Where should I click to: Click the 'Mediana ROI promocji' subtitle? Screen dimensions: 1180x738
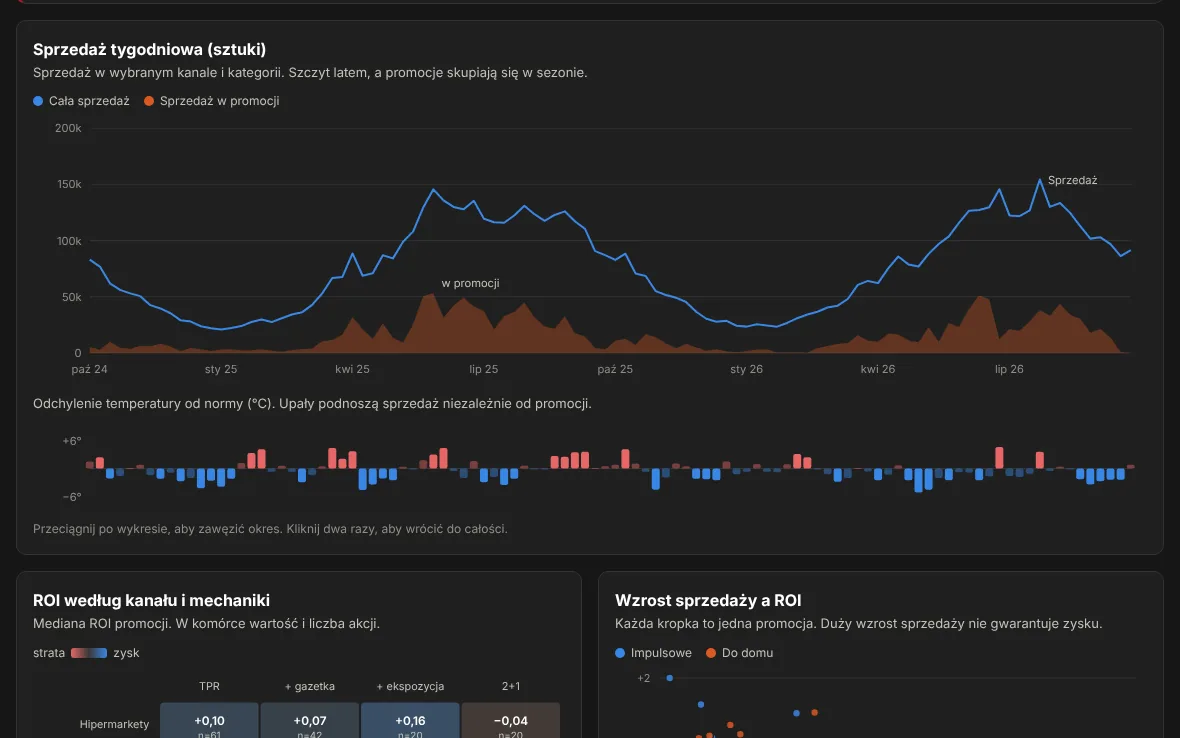tap(206, 624)
